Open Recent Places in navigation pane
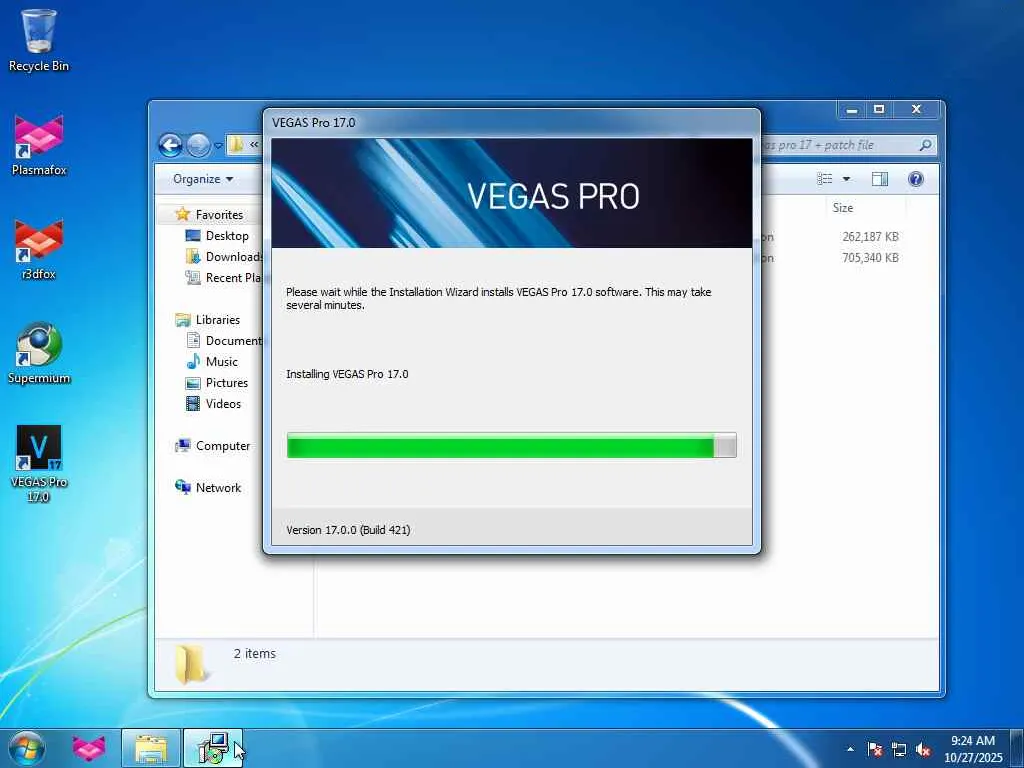This screenshot has width=1024, height=768. pos(224,278)
